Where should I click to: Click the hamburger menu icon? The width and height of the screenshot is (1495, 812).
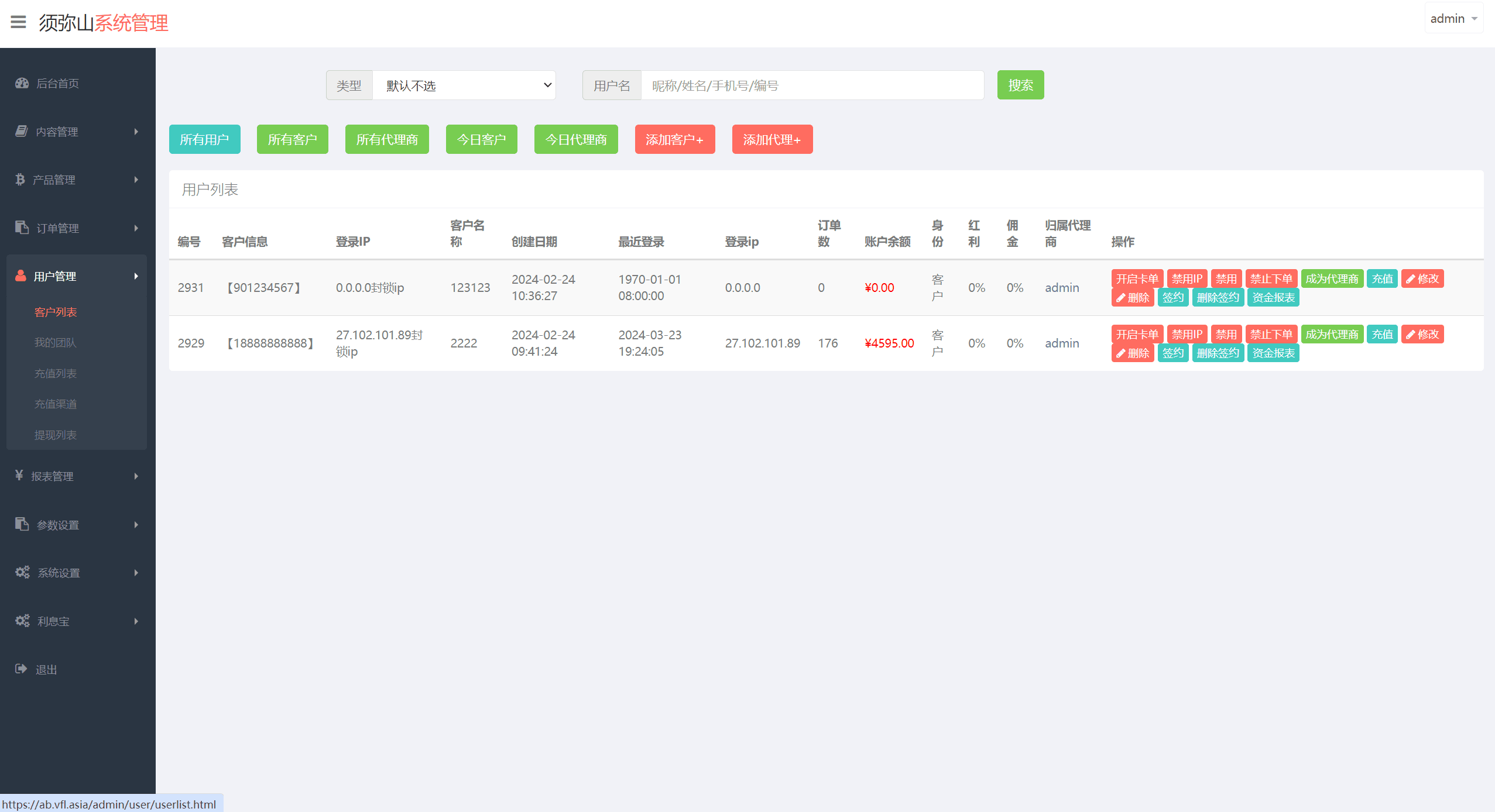click(x=18, y=22)
